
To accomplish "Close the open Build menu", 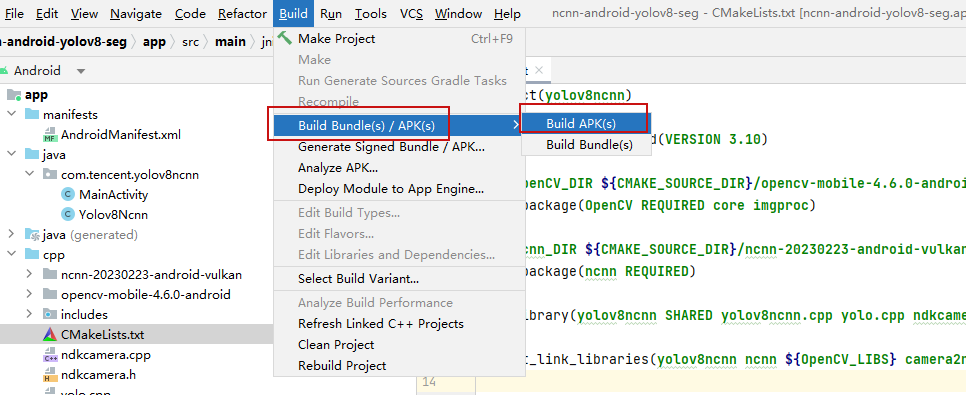I will 293,14.
